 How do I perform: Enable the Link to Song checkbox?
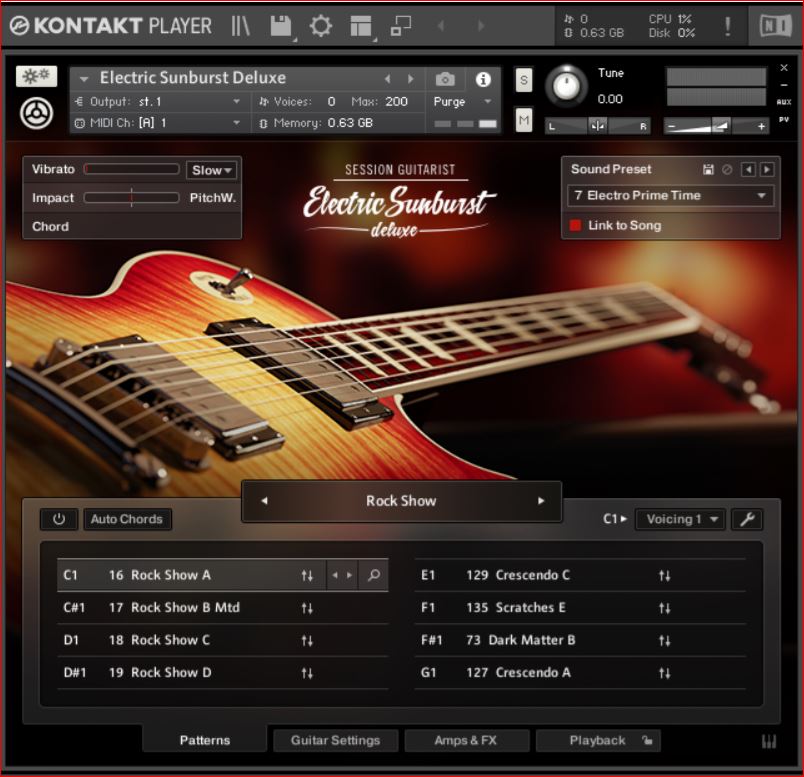coord(575,225)
